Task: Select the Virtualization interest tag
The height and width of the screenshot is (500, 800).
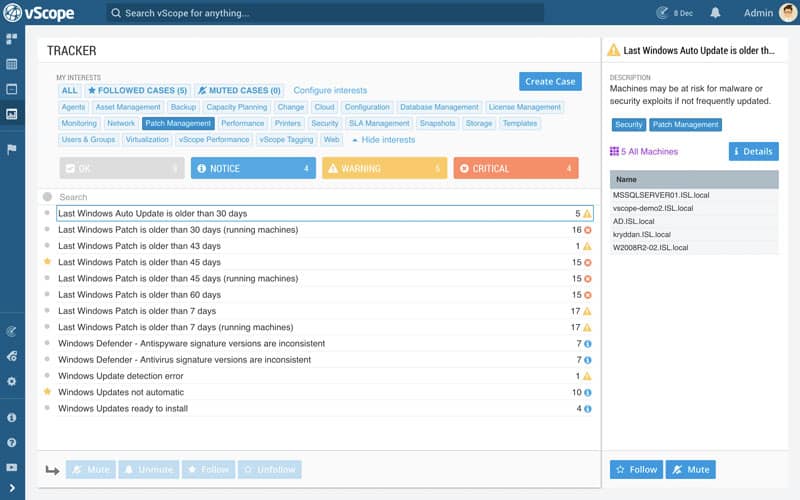Action: [x=147, y=140]
